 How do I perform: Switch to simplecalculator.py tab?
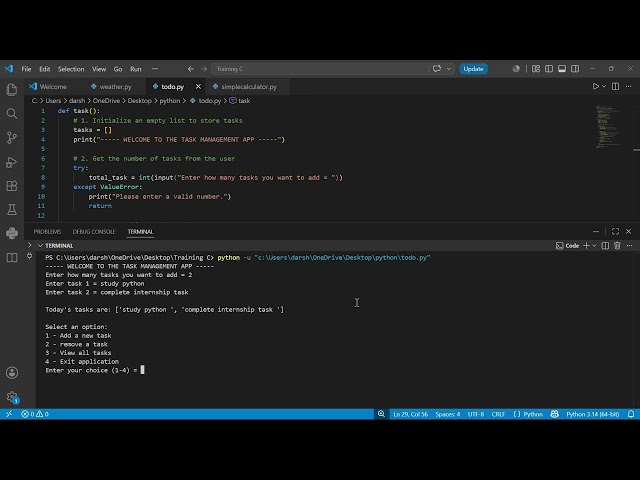tap(249, 87)
